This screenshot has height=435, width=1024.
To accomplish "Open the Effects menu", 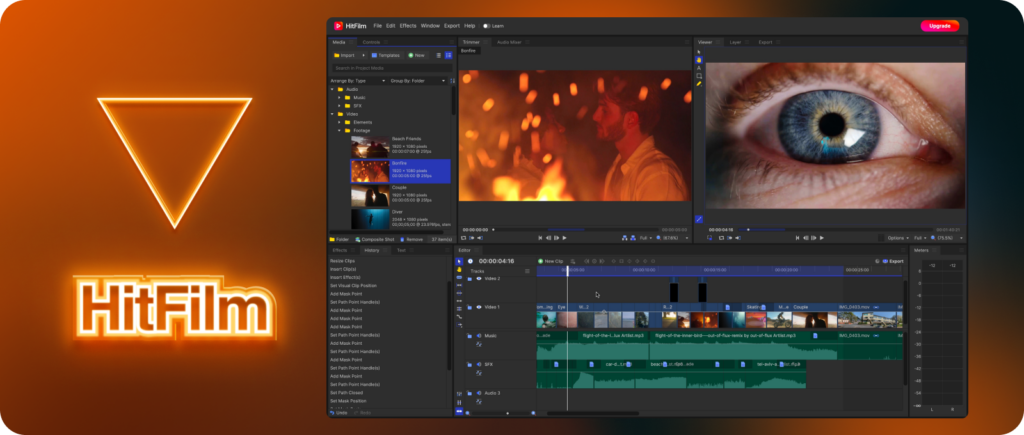I will (x=408, y=26).
